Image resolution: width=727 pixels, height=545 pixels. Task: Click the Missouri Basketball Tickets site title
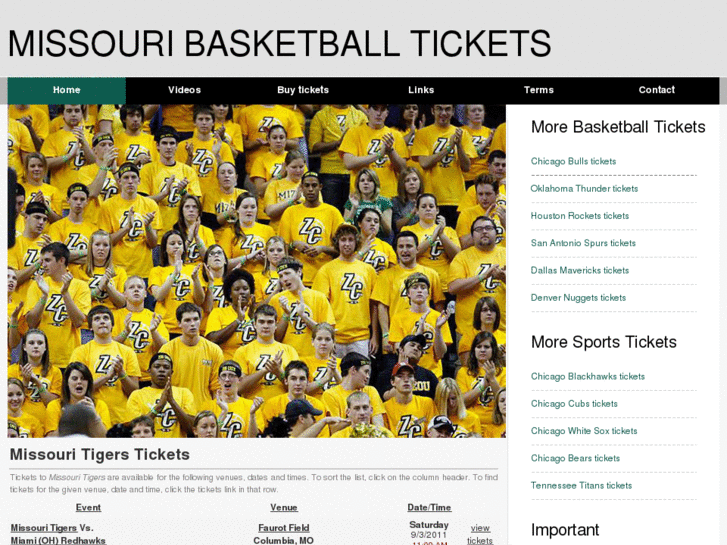point(280,43)
